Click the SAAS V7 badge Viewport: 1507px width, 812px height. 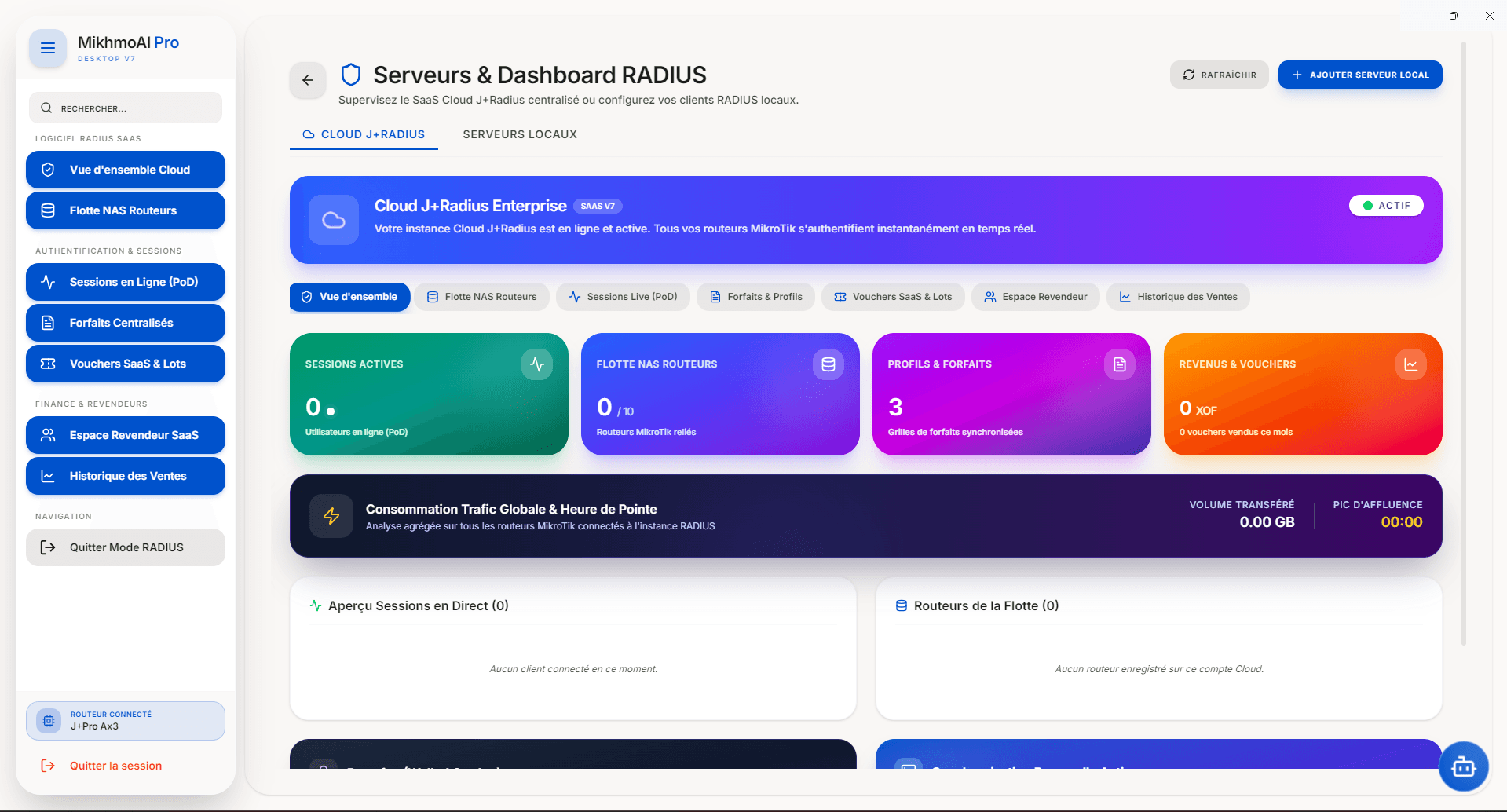click(x=598, y=206)
